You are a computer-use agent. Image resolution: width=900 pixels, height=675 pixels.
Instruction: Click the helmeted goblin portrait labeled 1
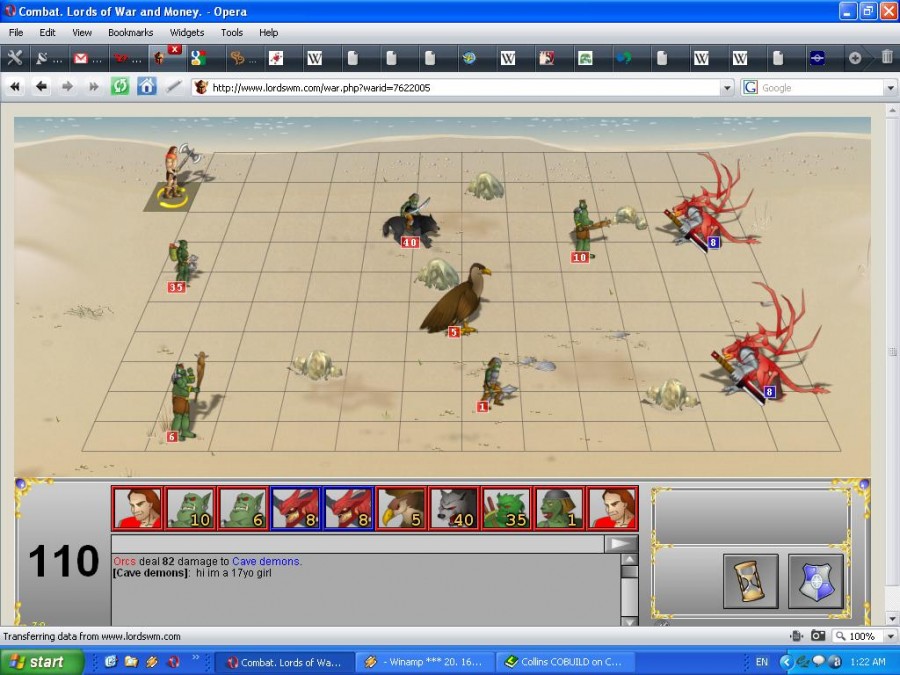pyautogui.click(x=560, y=508)
